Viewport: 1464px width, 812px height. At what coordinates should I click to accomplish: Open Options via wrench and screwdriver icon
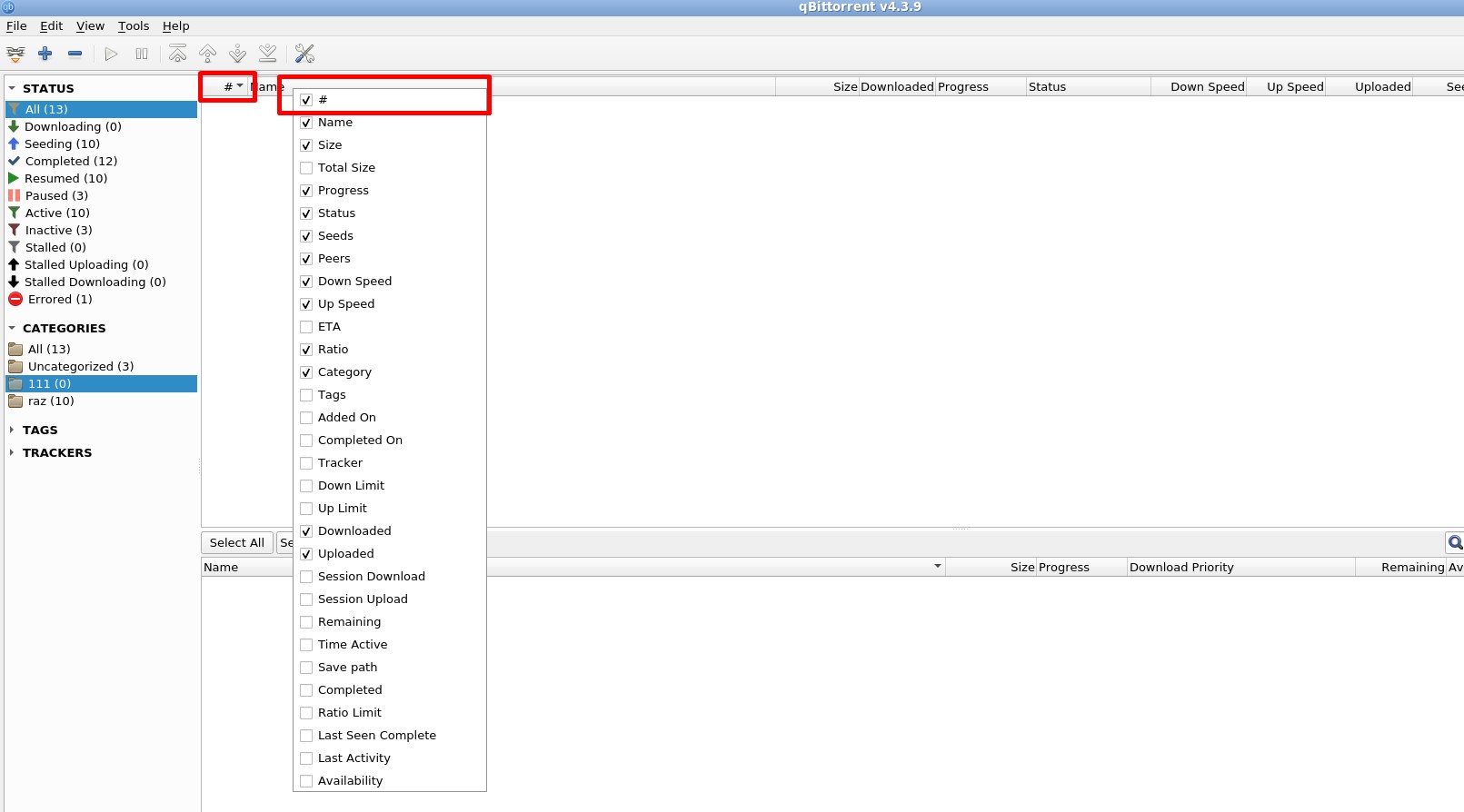[x=304, y=54]
